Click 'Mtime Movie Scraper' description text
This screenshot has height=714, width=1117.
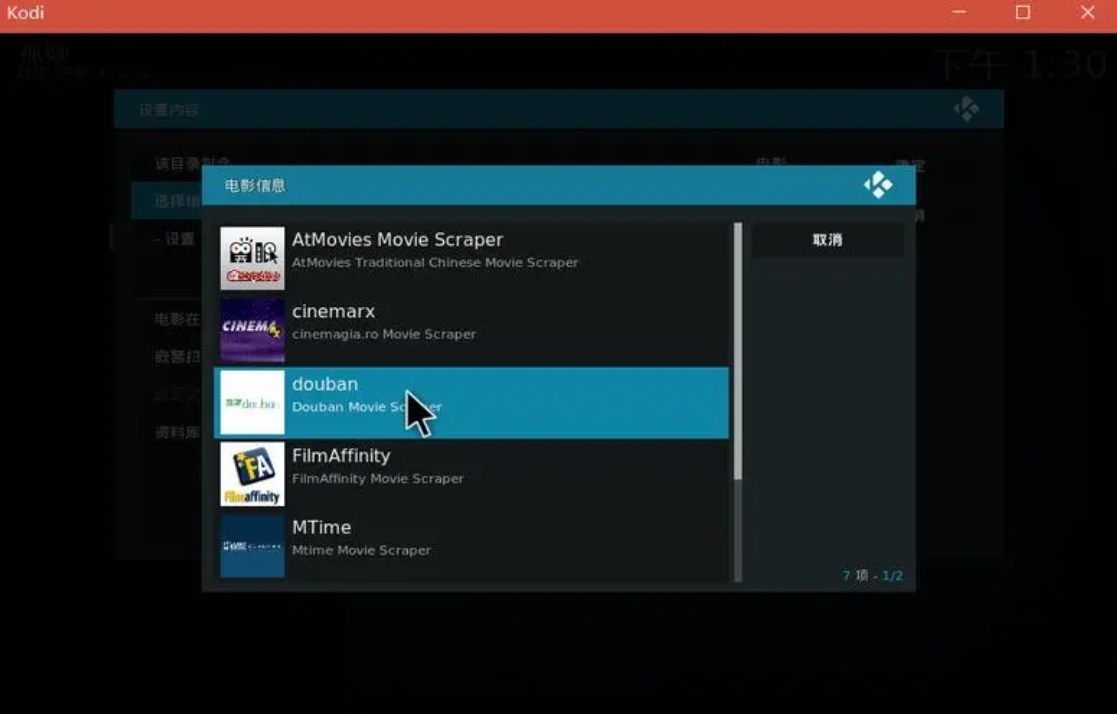(x=361, y=550)
